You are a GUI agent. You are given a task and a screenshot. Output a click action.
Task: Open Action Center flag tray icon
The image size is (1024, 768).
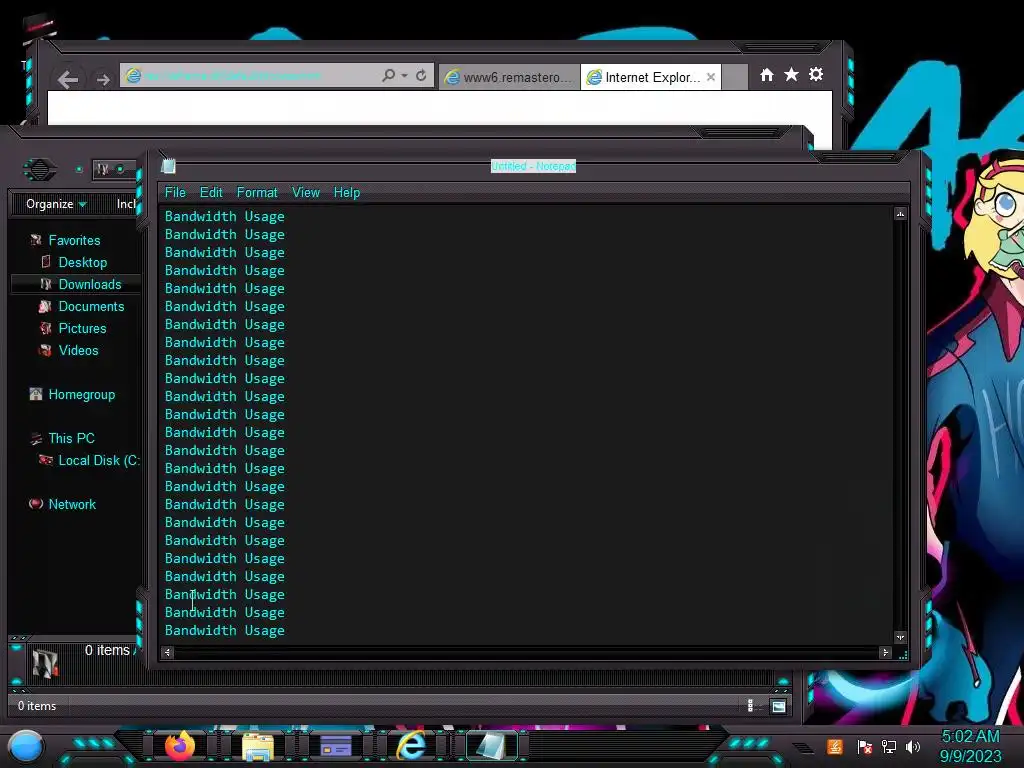pyautogui.click(x=865, y=746)
